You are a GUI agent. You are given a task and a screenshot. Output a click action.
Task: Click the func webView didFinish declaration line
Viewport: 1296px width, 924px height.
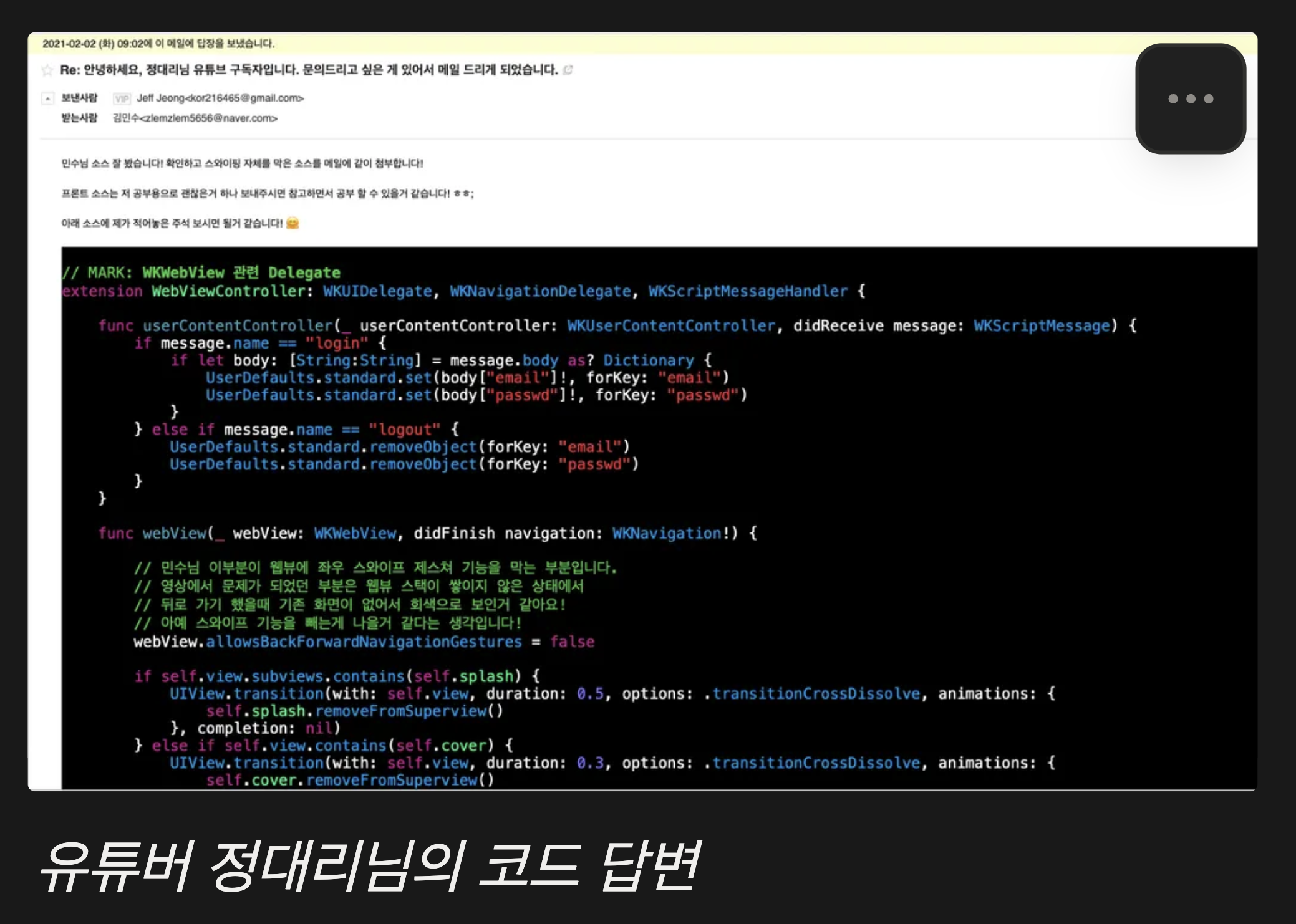427,533
